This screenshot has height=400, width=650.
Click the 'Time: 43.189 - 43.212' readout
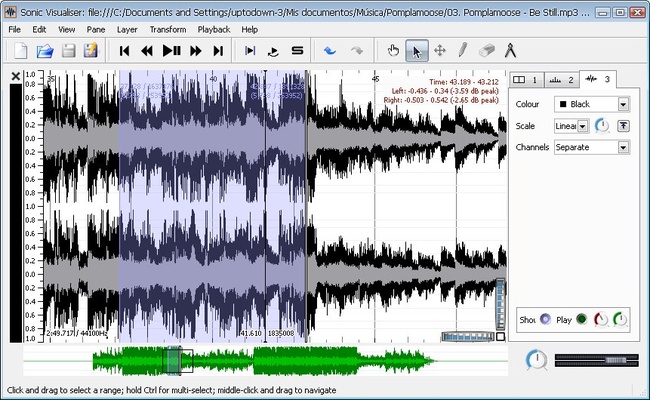[x=463, y=82]
